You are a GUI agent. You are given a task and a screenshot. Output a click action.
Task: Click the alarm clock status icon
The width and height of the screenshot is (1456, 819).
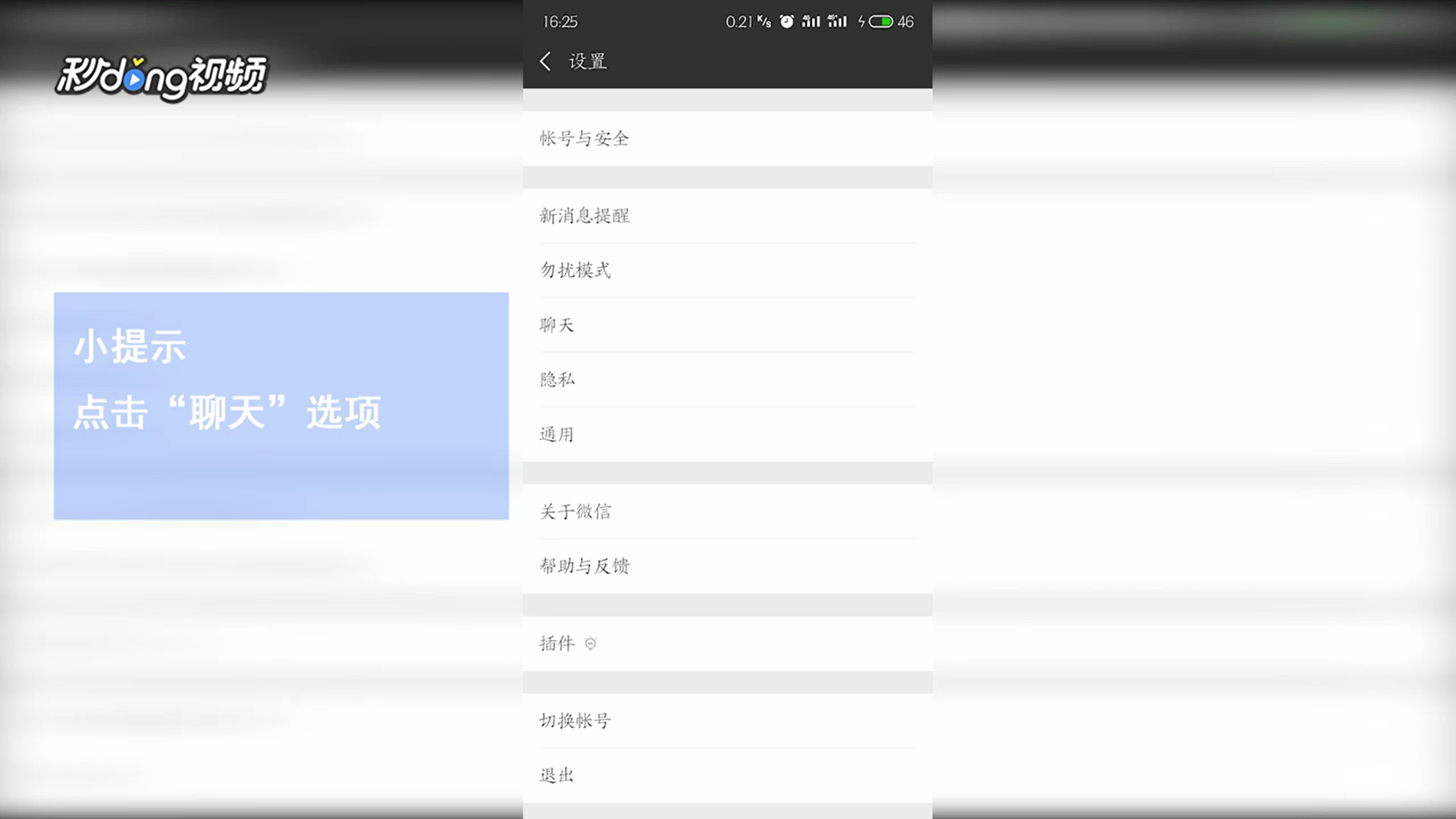coord(786,21)
